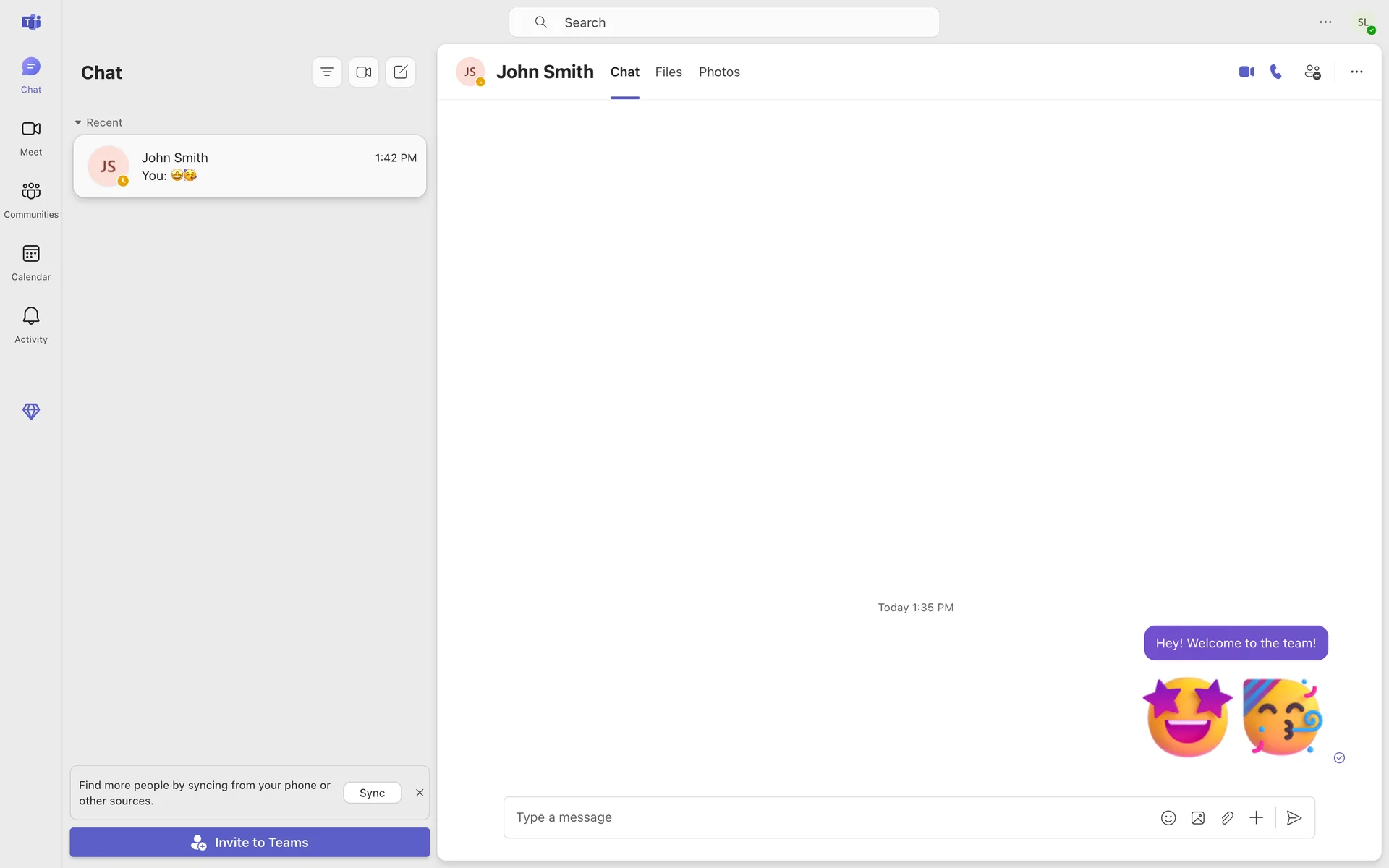Collapse the Recent chats section
This screenshot has width=1389, height=868.
pyautogui.click(x=78, y=122)
